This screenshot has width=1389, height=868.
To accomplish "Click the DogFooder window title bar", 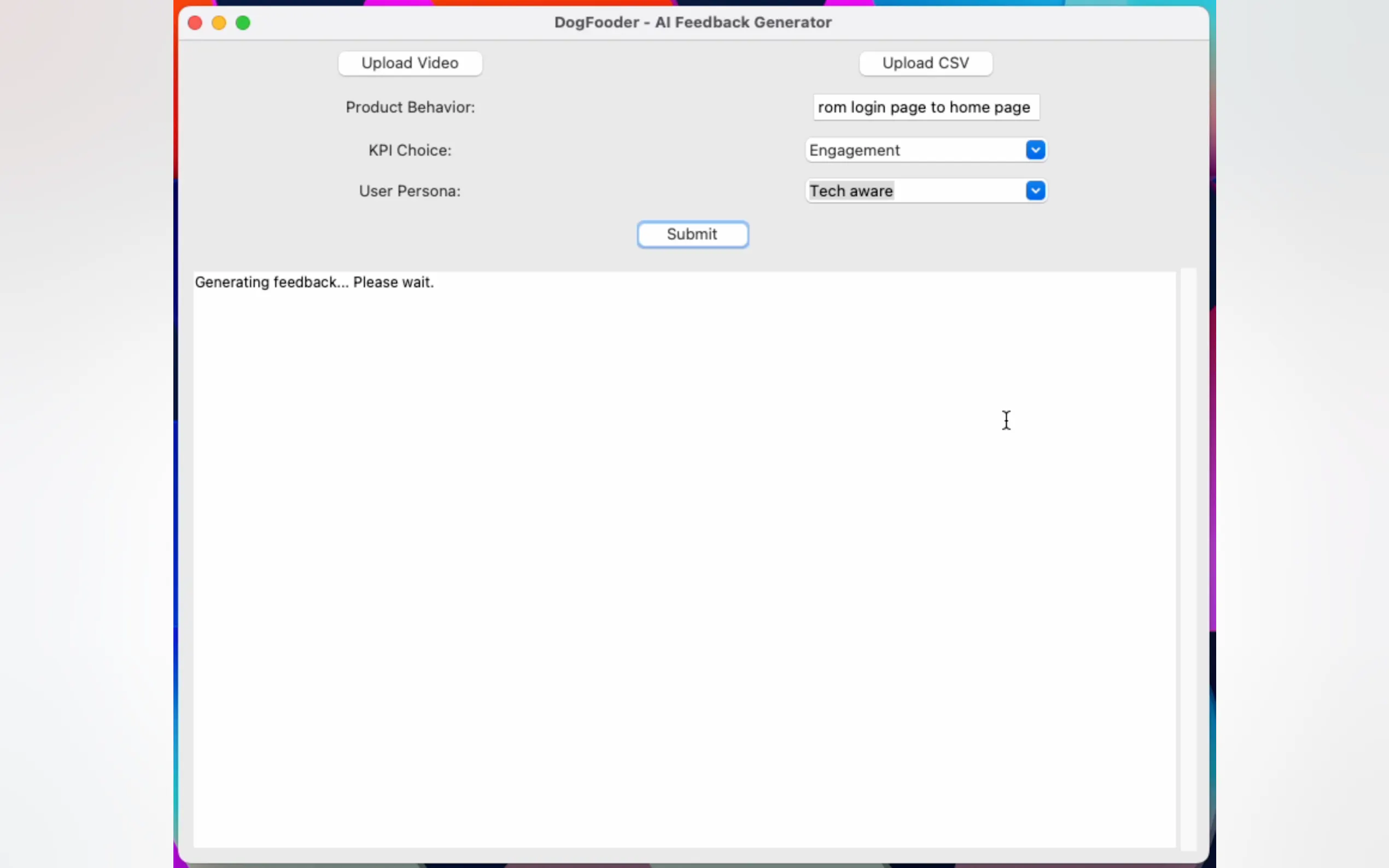I will 692,22.
